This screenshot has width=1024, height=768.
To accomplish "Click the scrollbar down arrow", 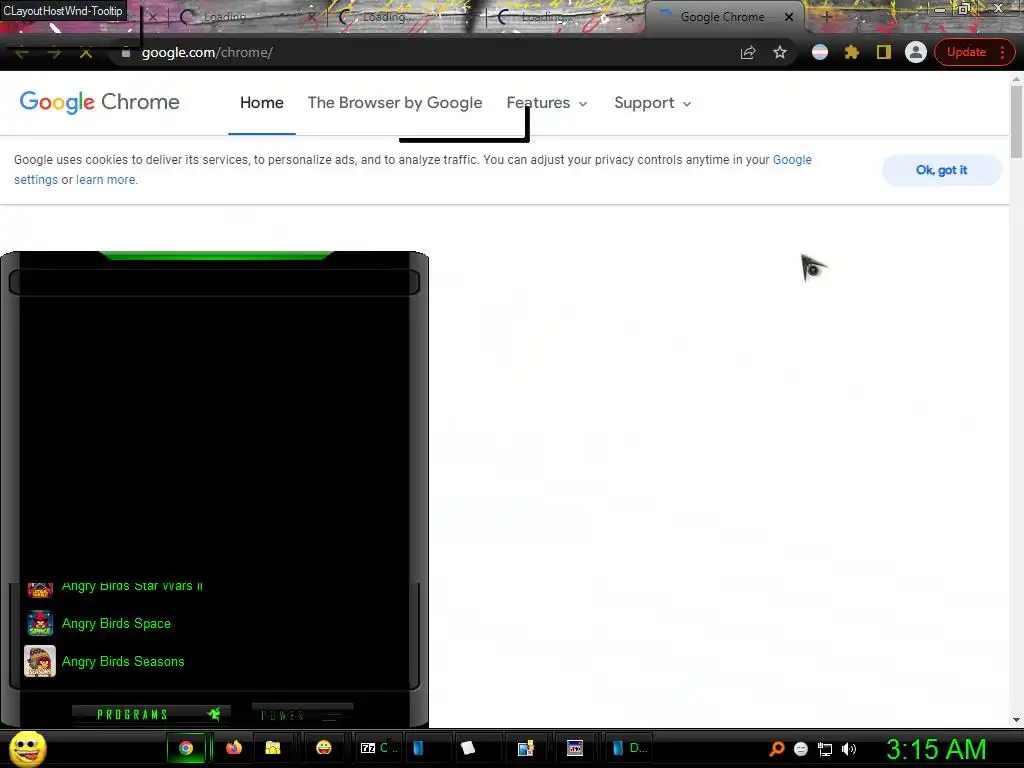I will [1016, 720].
